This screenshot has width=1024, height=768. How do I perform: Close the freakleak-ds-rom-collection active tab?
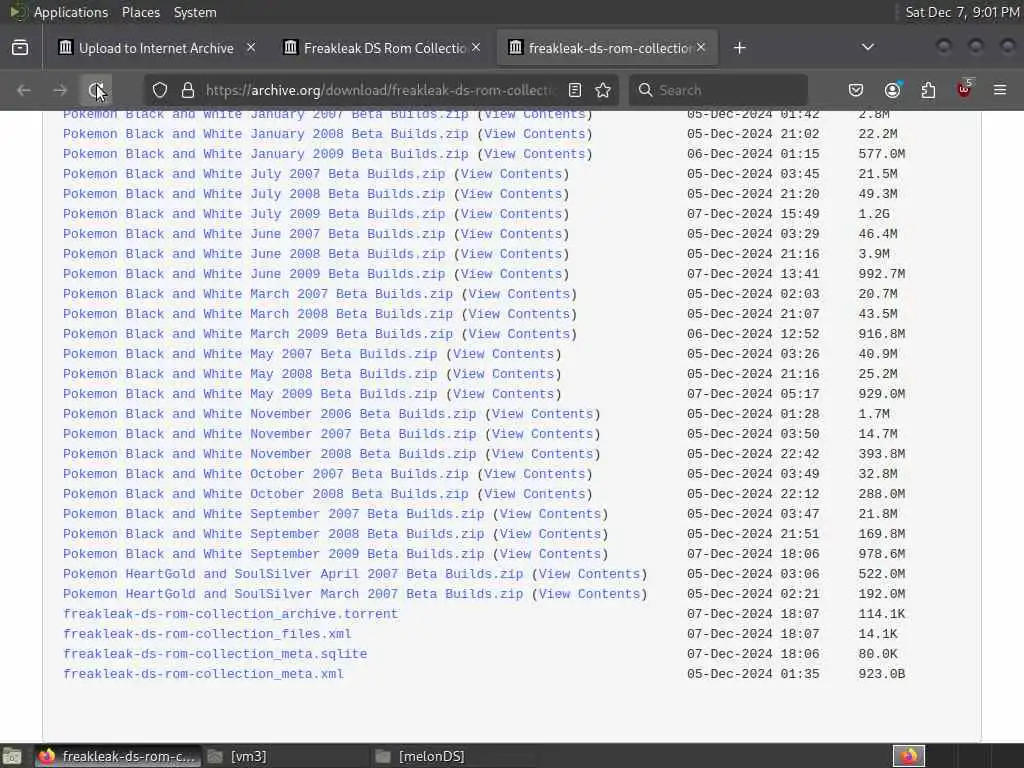click(x=701, y=48)
